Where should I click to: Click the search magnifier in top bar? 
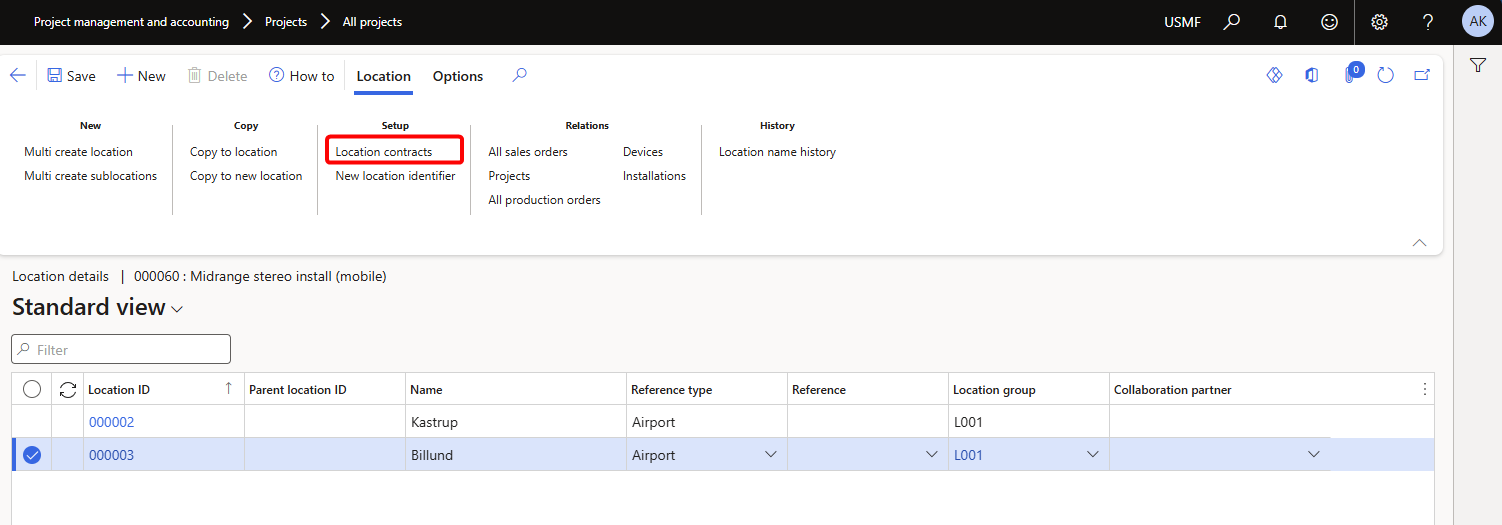click(1232, 22)
